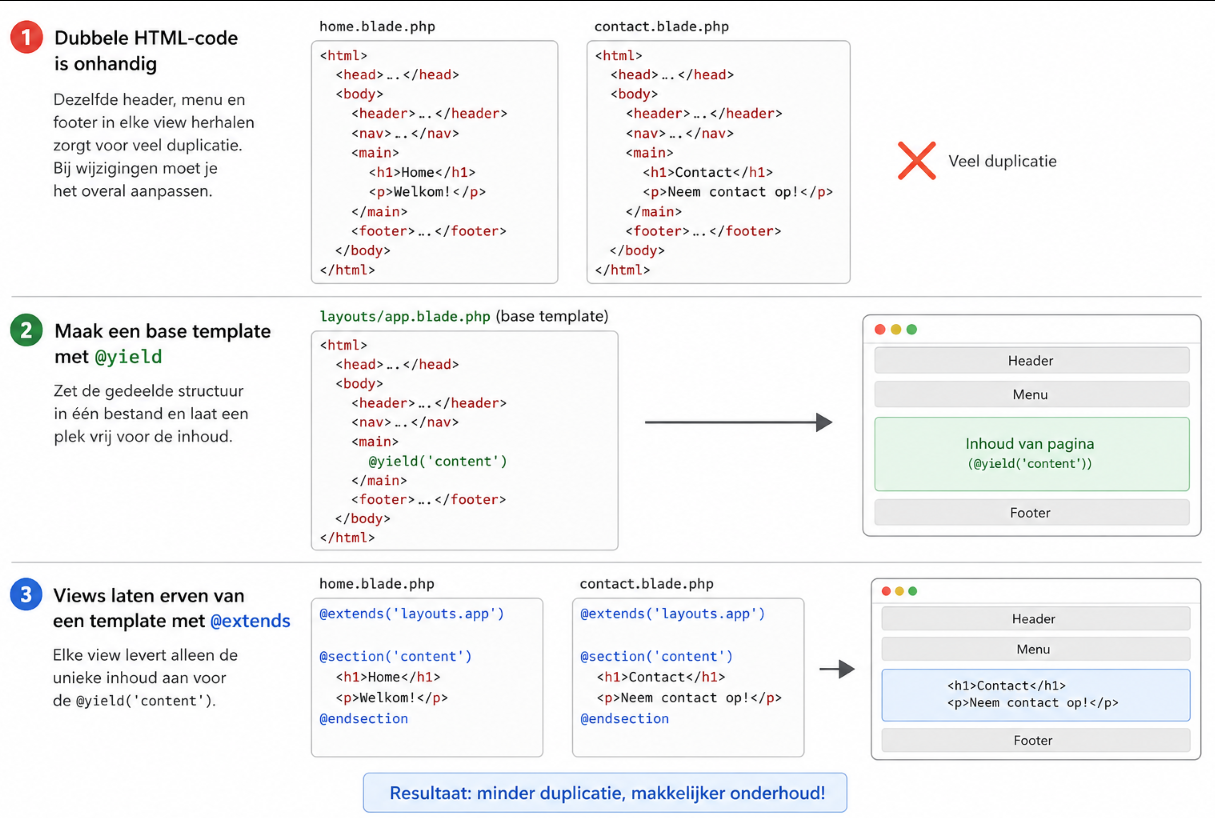Click Menu bar in lower browser mockup
Viewport: 1215px width, 818px height.
tap(1035, 649)
